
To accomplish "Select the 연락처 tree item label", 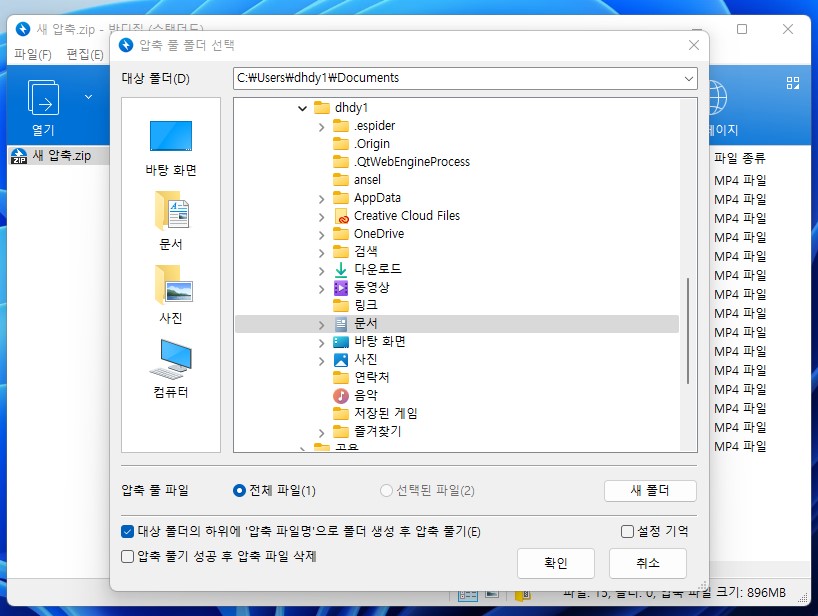I will (x=372, y=377).
